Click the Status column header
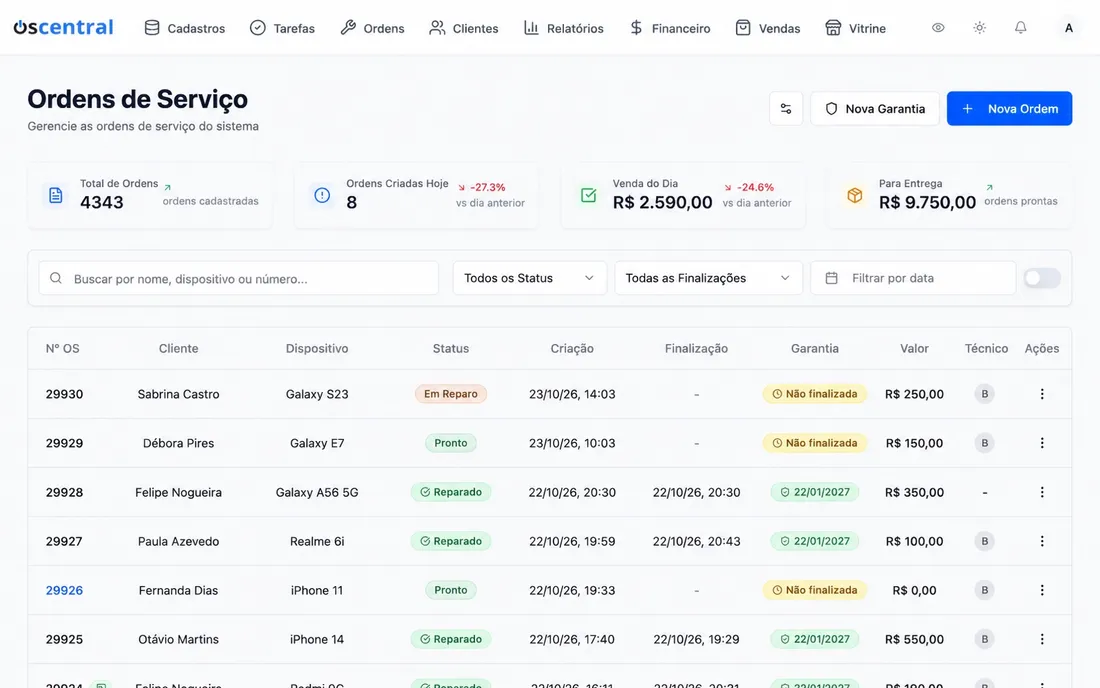The height and width of the screenshot is (688, 1100). pyautogui.click(x=450, y=349)
